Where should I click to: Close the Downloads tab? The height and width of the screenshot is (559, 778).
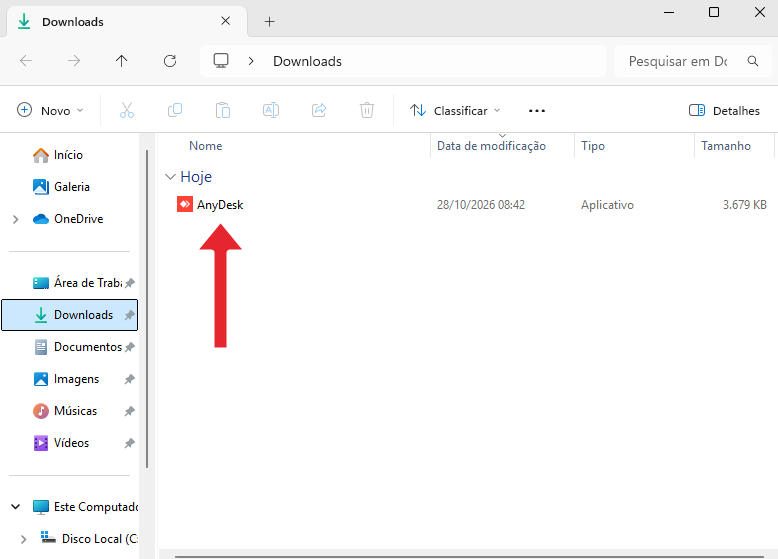(225, 21)
